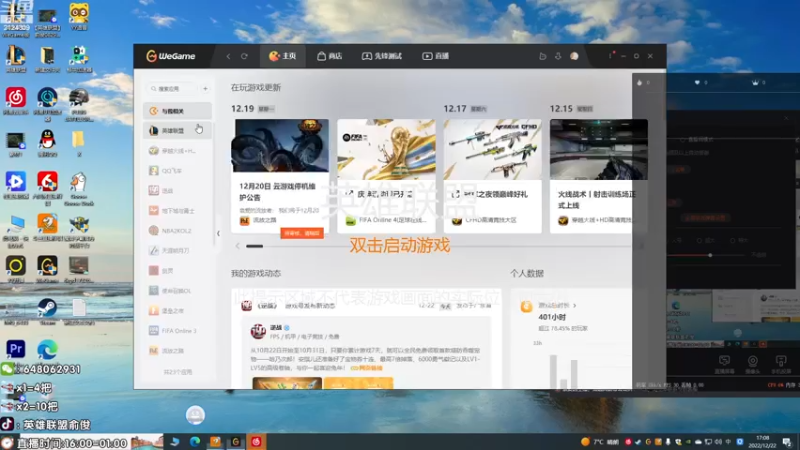Click the orange button on the maintenance card
Image resolution: width=800 pixels, height=450 pixels.
point(302,233)
